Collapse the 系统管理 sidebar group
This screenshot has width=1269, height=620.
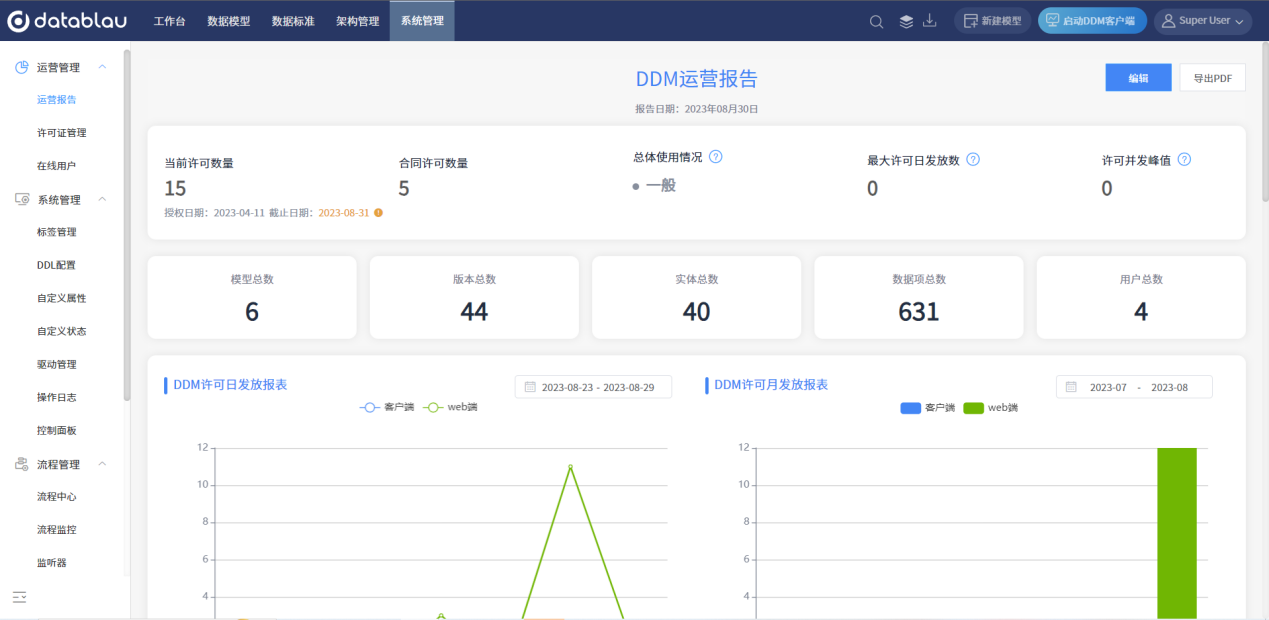102,200
